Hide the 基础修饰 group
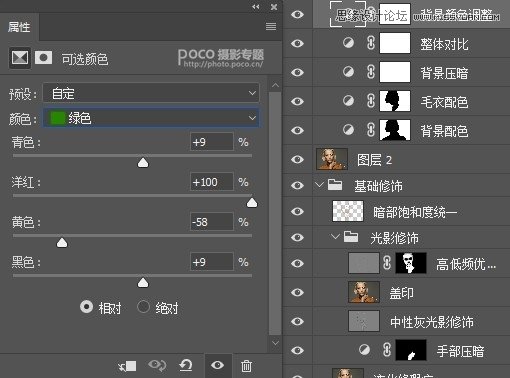510x378 pixels. (x=297, y=185)
